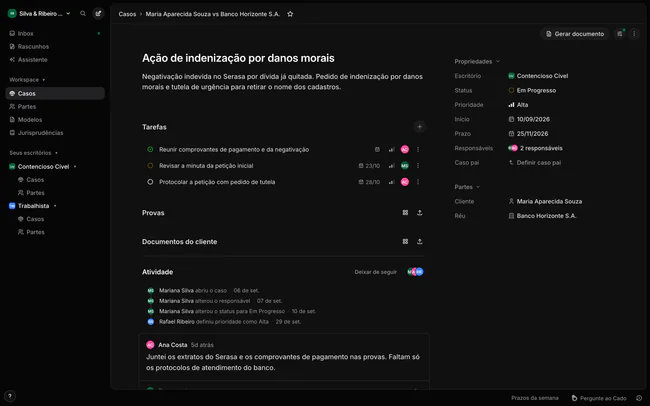Screen dimensions: 650x406
Task: Open Partes in the Workspace section
Action: pos(55,107)
